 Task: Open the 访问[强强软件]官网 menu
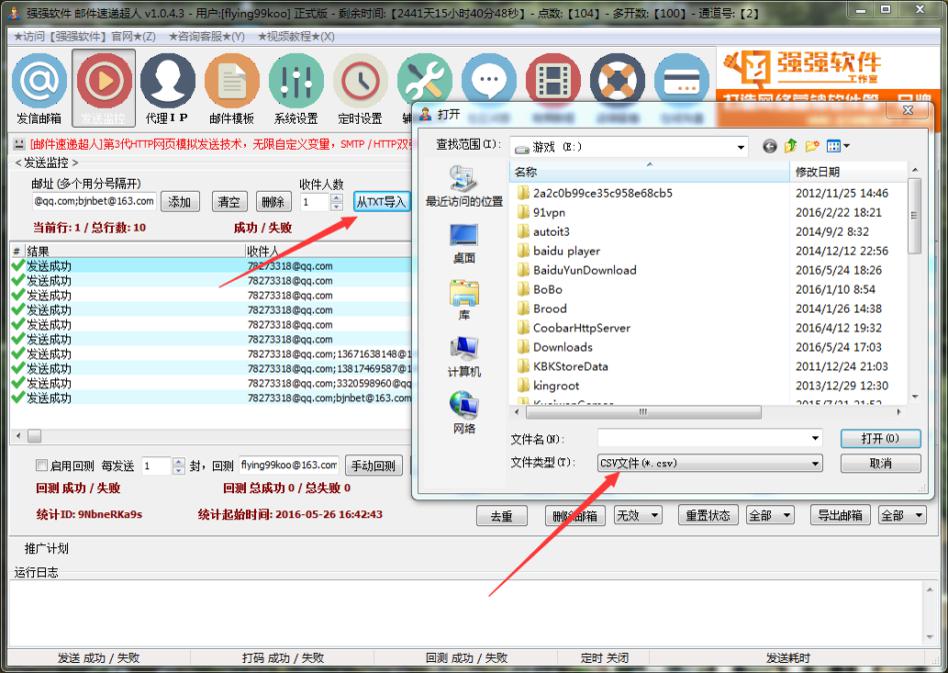[85, 36]
